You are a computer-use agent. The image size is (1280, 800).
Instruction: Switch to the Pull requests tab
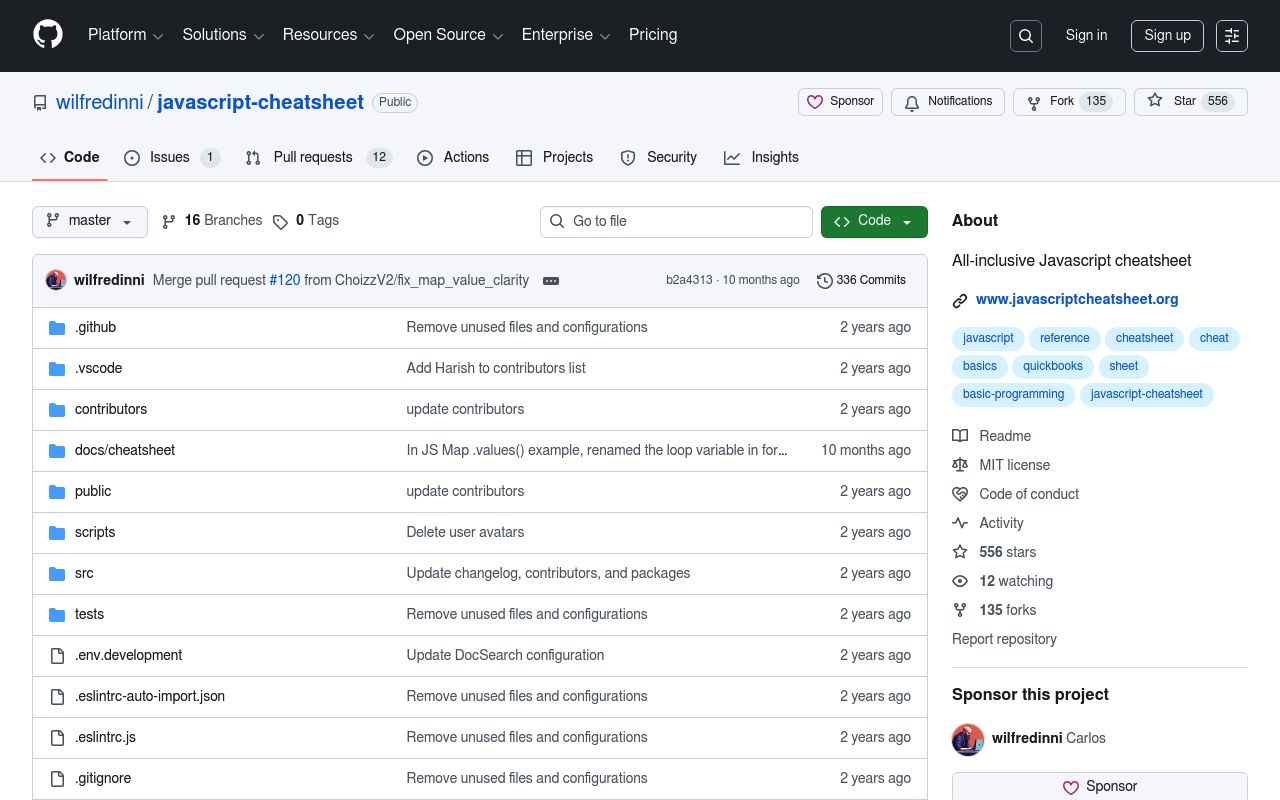[x=312, y=157]
